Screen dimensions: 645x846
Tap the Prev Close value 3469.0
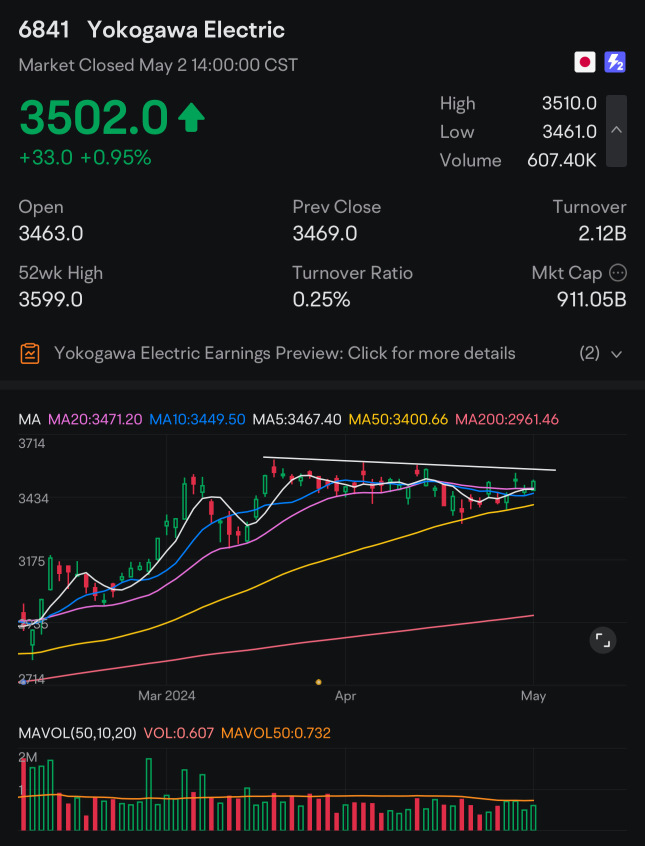click(325, 234)
